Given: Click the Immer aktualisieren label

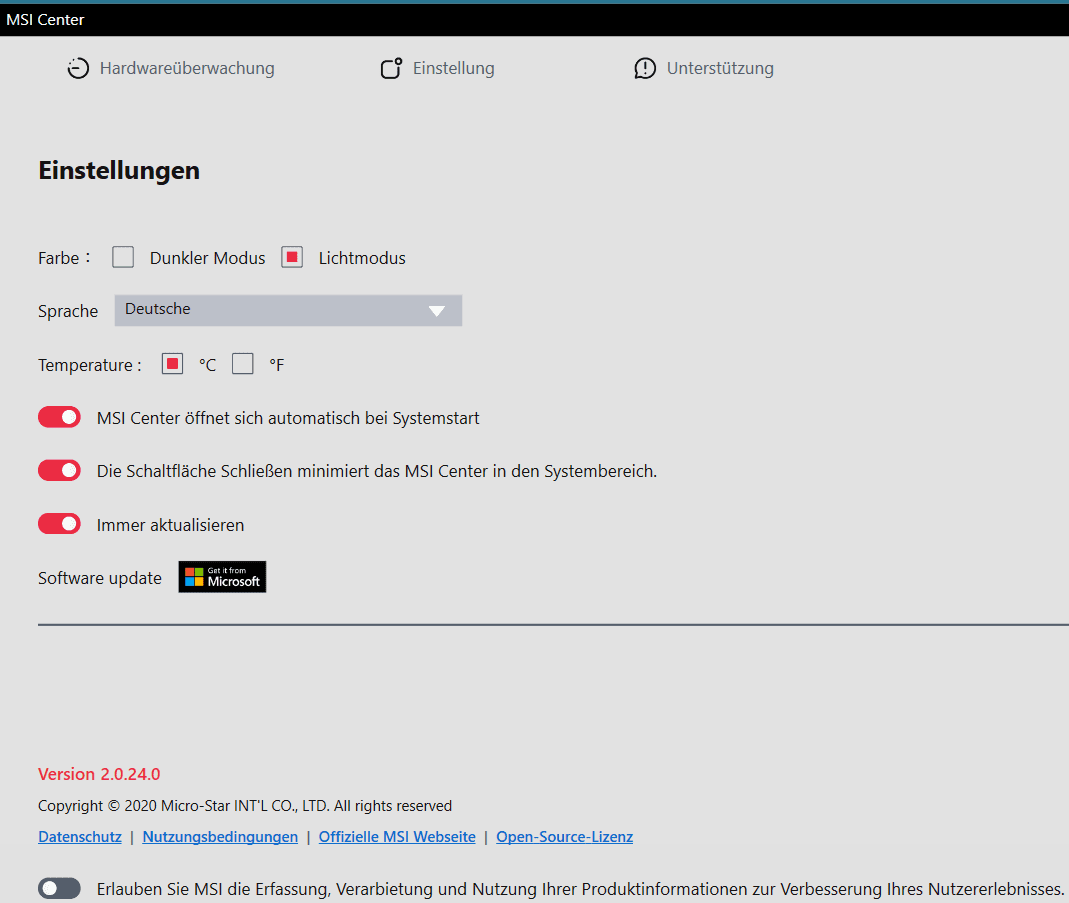Looking at the screenshot, I should click(x=170, y=525).
